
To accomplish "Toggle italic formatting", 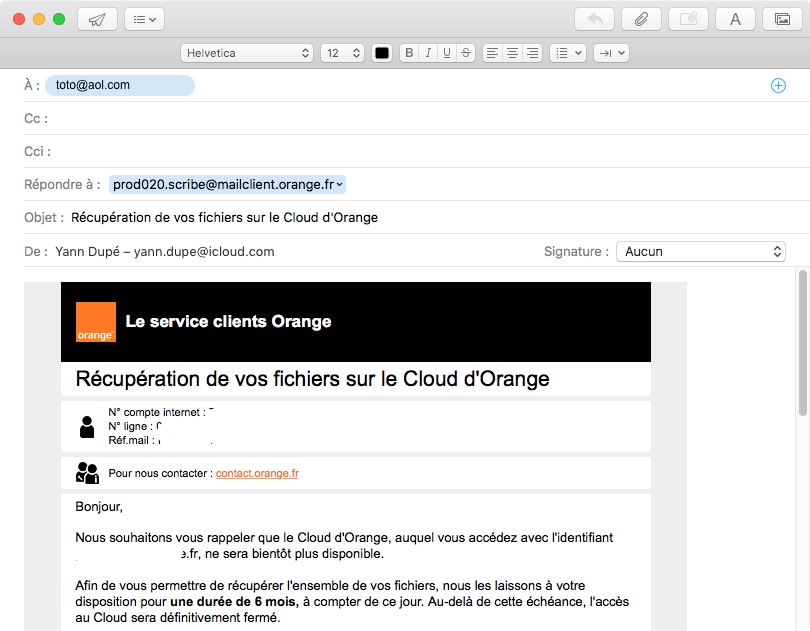I will [428, 53].
